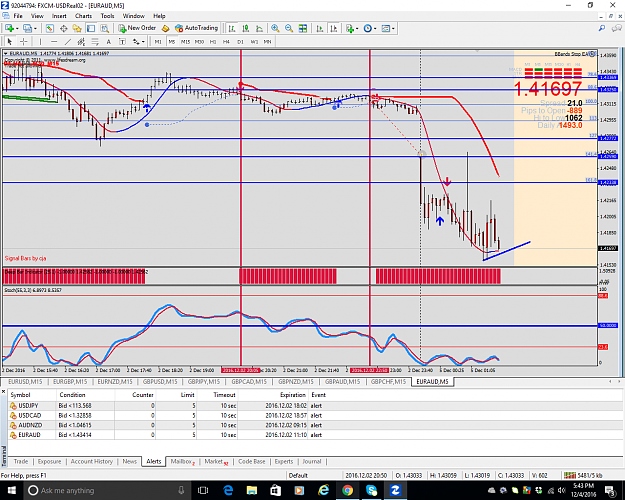Open the indicators list icon
625x500 pixels.
pos(350,28)
